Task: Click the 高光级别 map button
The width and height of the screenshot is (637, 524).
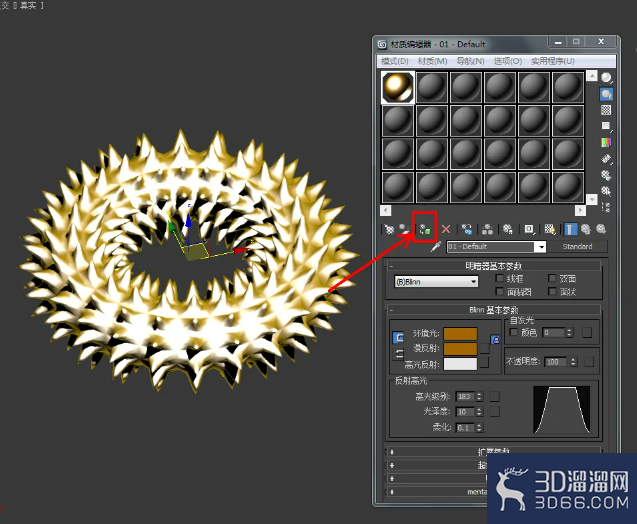Action: 494,396
